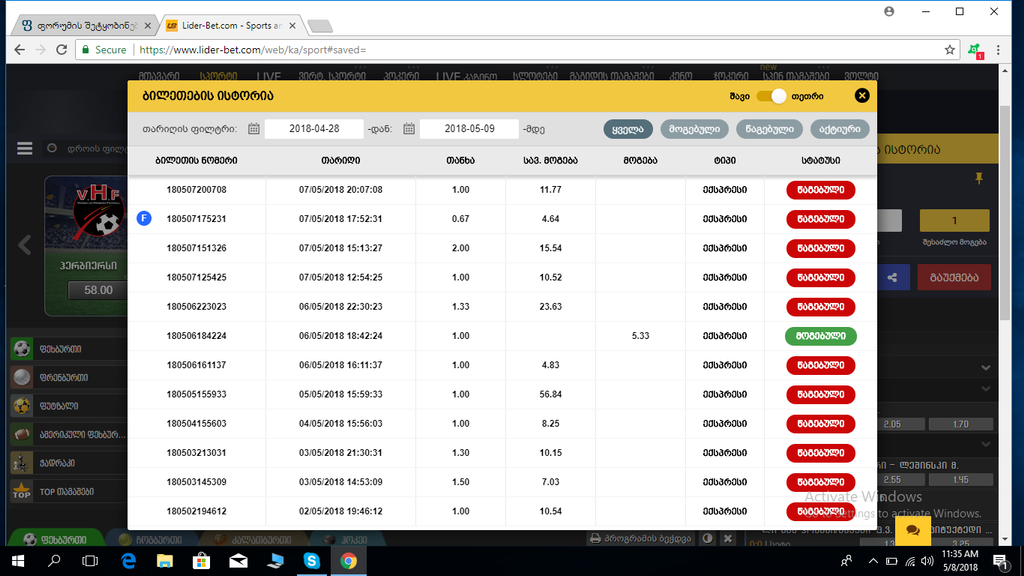Click the 58.00 odds button on banner
This screenshot has width=1024, height=576.
pos(98,290)
